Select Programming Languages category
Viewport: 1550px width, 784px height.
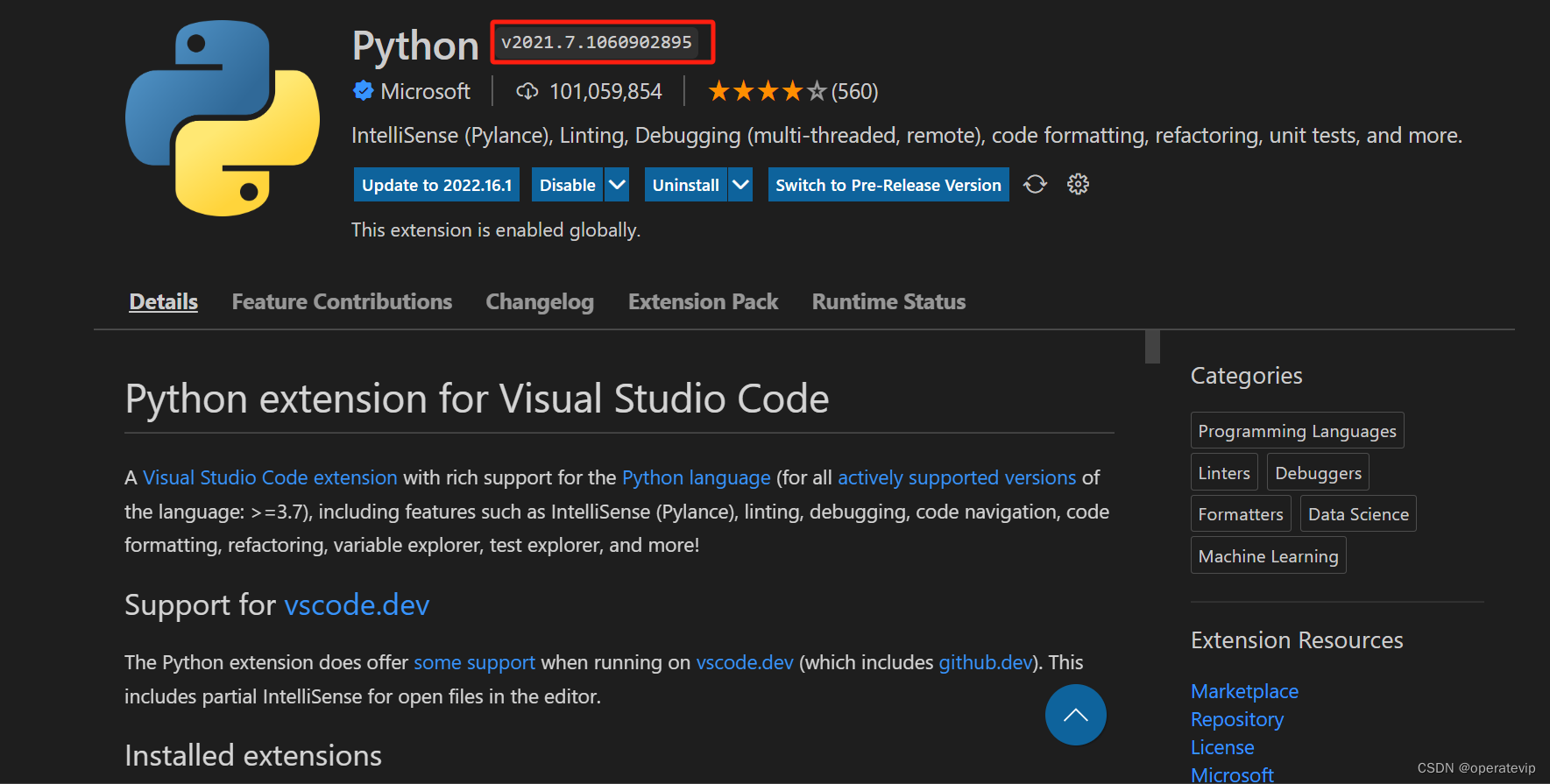1297,430
